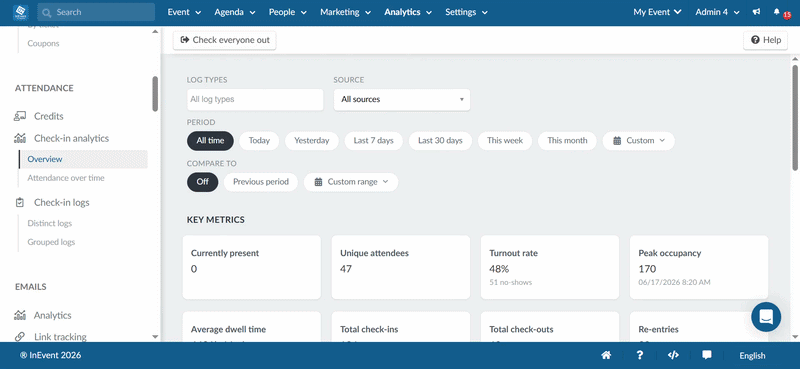Click the calendar icon on the Custom range chip
The height and width of the screenshot is (369, 800).
(318, 182)
